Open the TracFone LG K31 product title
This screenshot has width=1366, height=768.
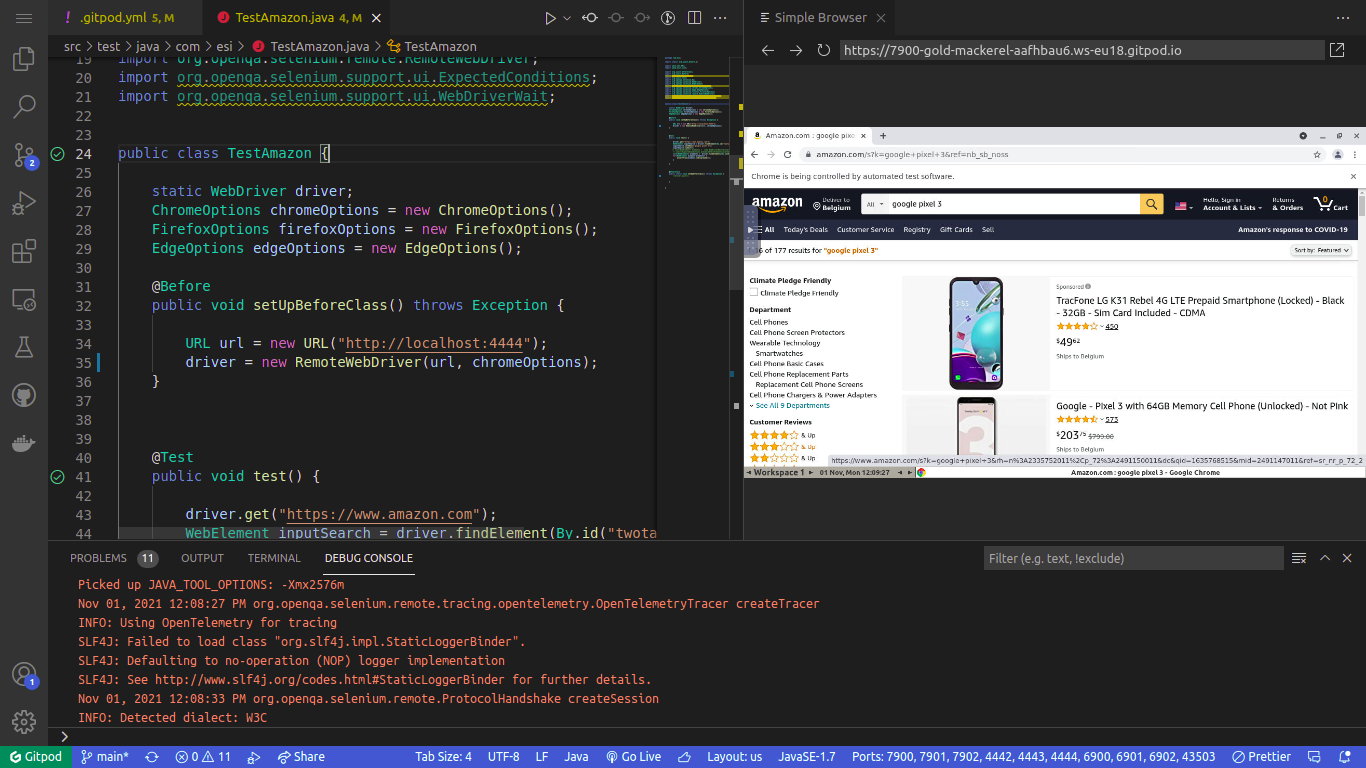coord(1200,306)
